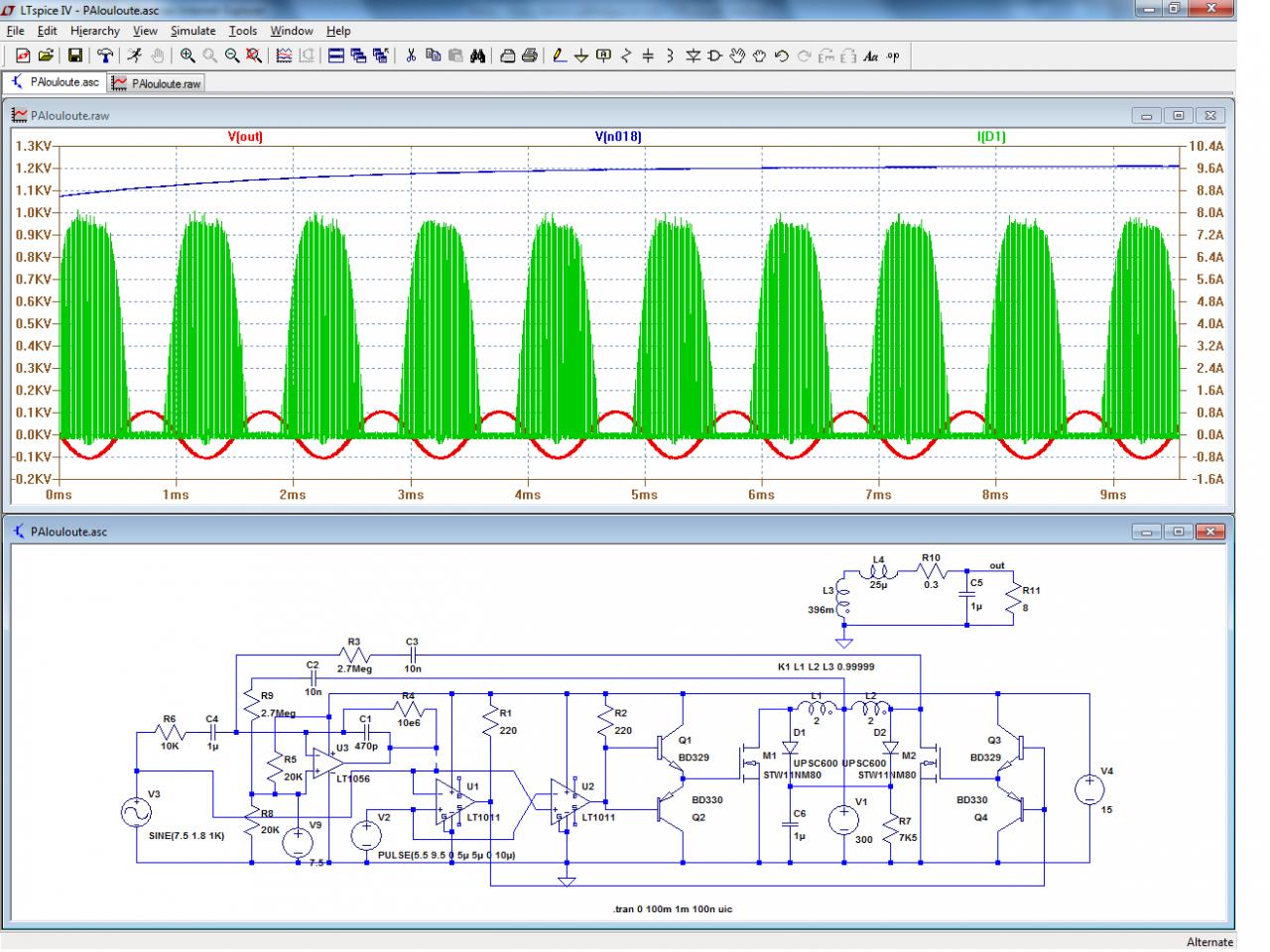Image resolution: width=1270 pixels, height=952 pixels.
Task: Click the Run simulation icon
Action: [134, 57]
